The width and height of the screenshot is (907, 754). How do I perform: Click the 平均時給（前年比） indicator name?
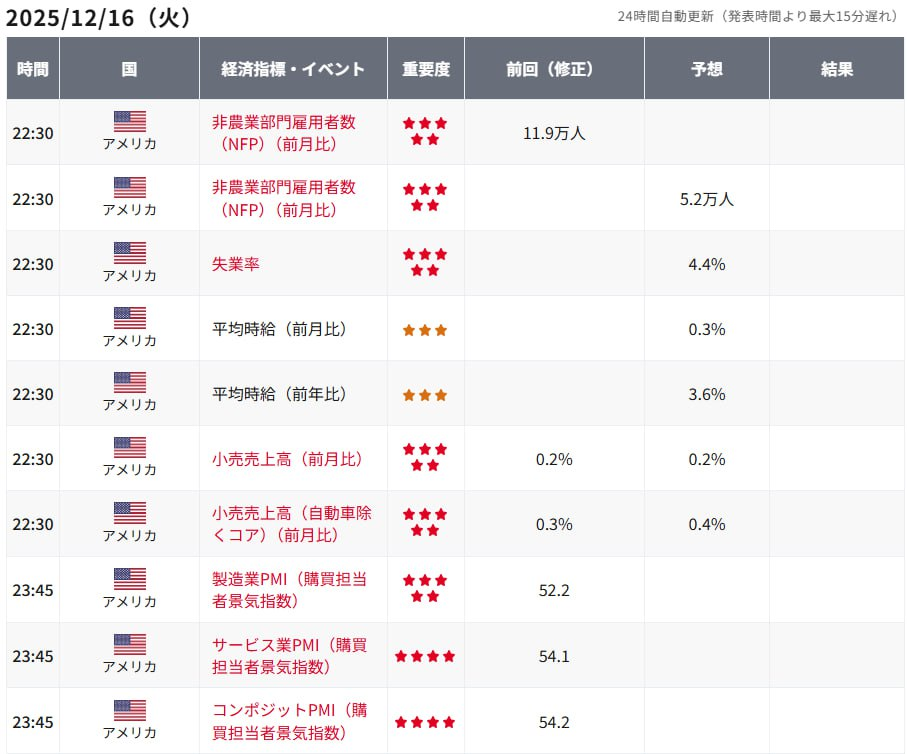(279, 394)
